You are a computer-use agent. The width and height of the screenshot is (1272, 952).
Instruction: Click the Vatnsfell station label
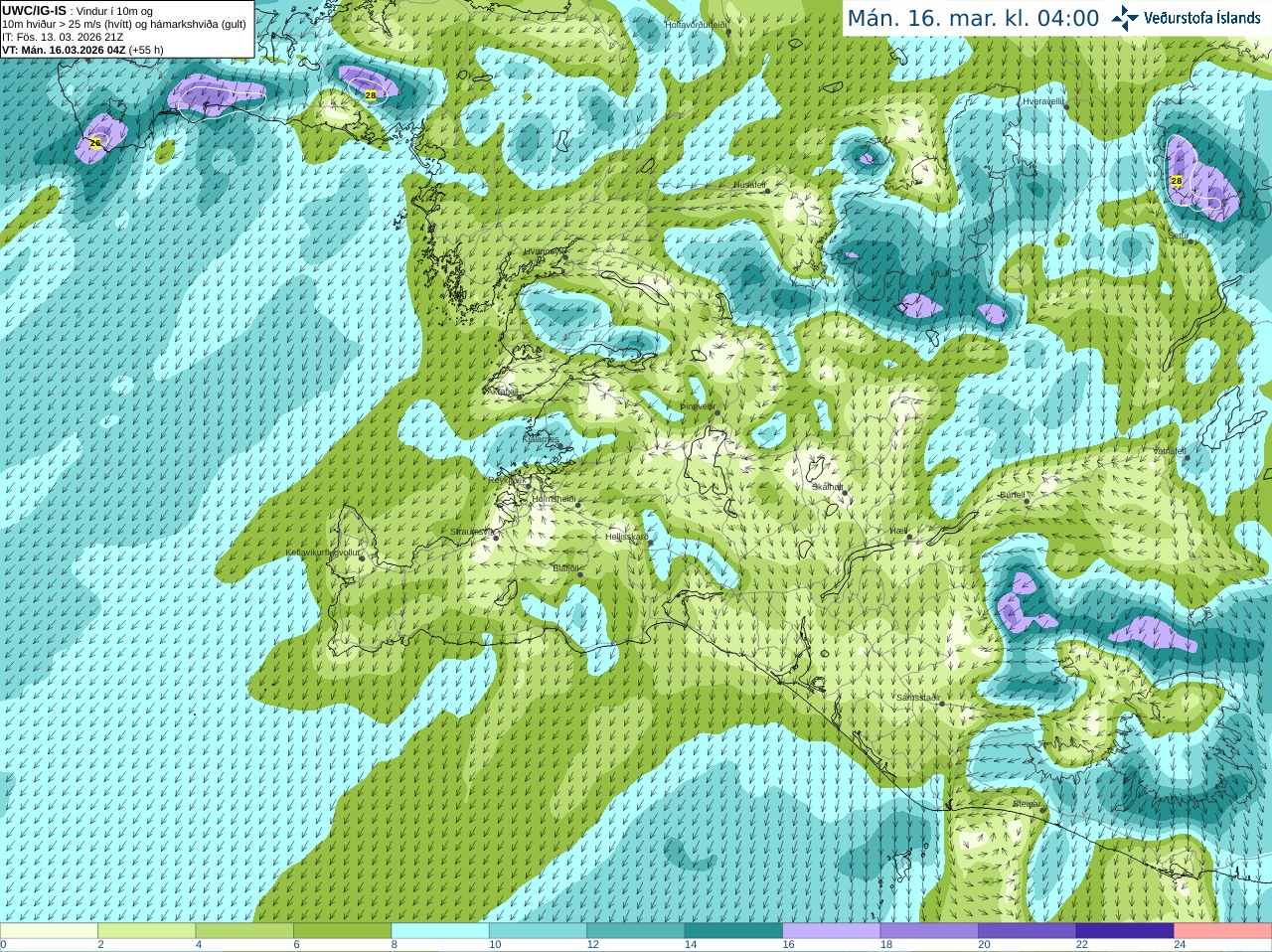click(1170, 451)
